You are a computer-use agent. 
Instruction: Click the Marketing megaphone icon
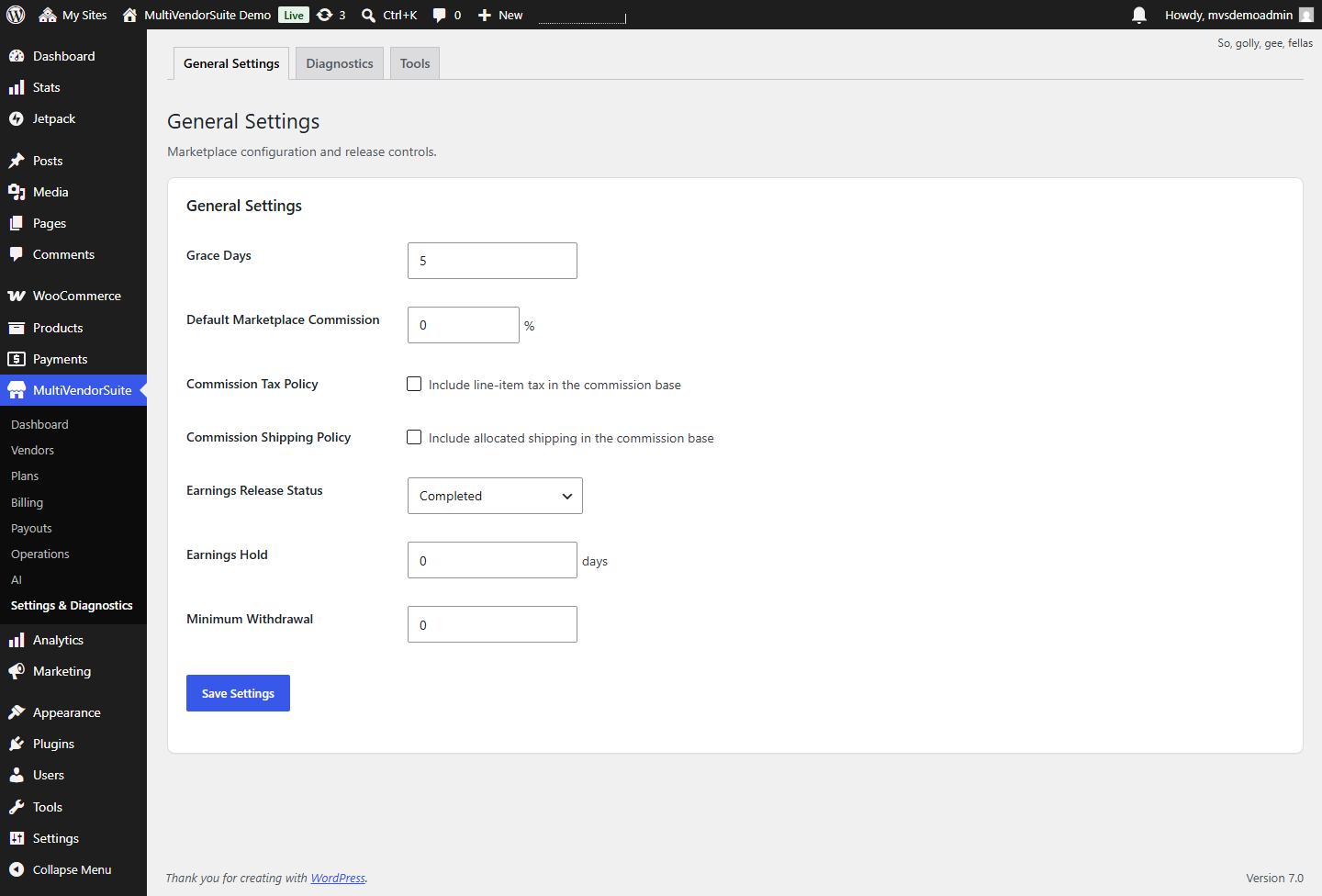coord(17,671)
